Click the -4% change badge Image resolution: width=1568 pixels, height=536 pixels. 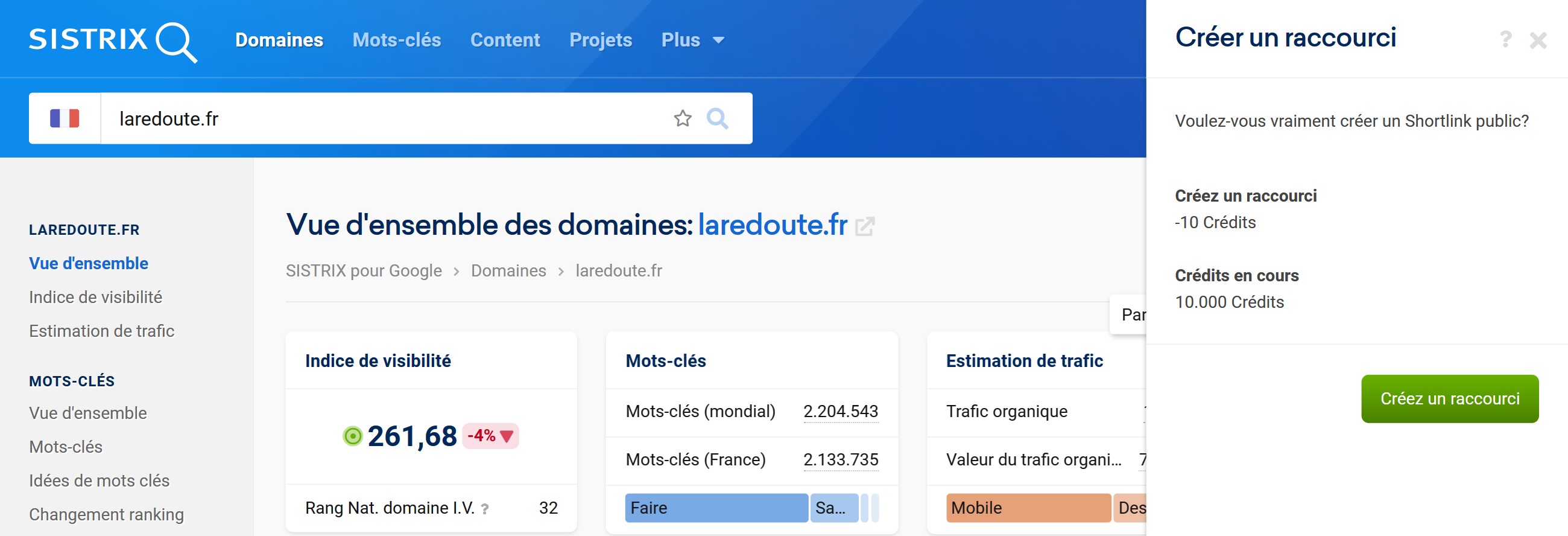click(x=490, y=436)
